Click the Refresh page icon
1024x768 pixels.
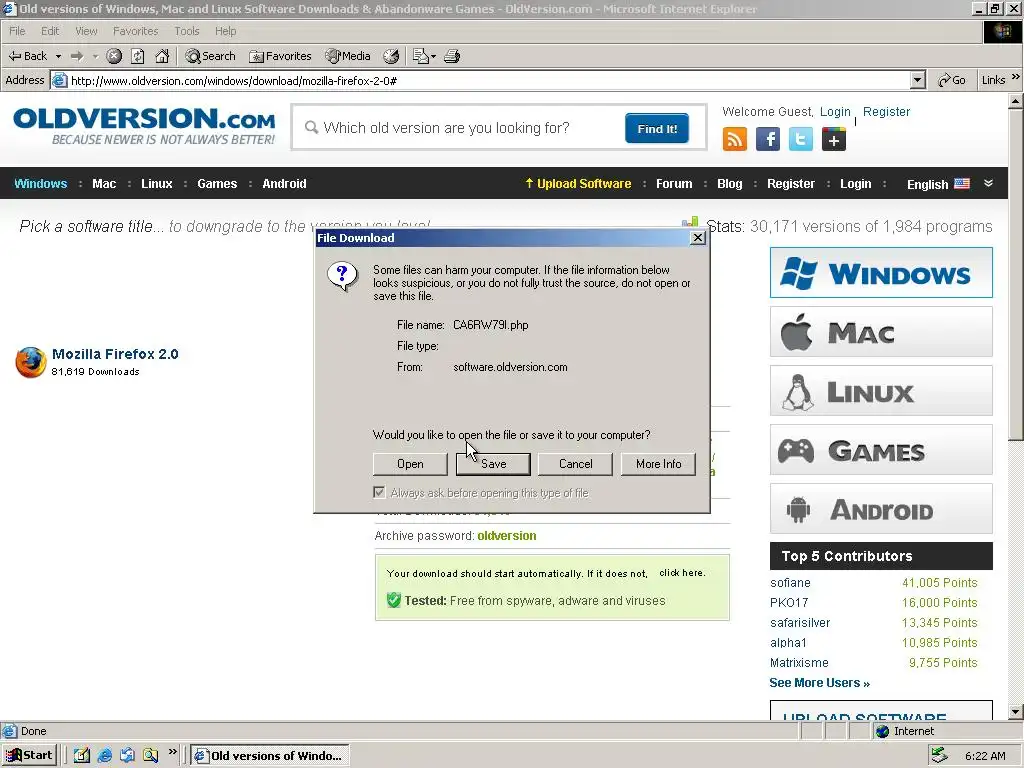pyautogui.click(x=138, y=56)
